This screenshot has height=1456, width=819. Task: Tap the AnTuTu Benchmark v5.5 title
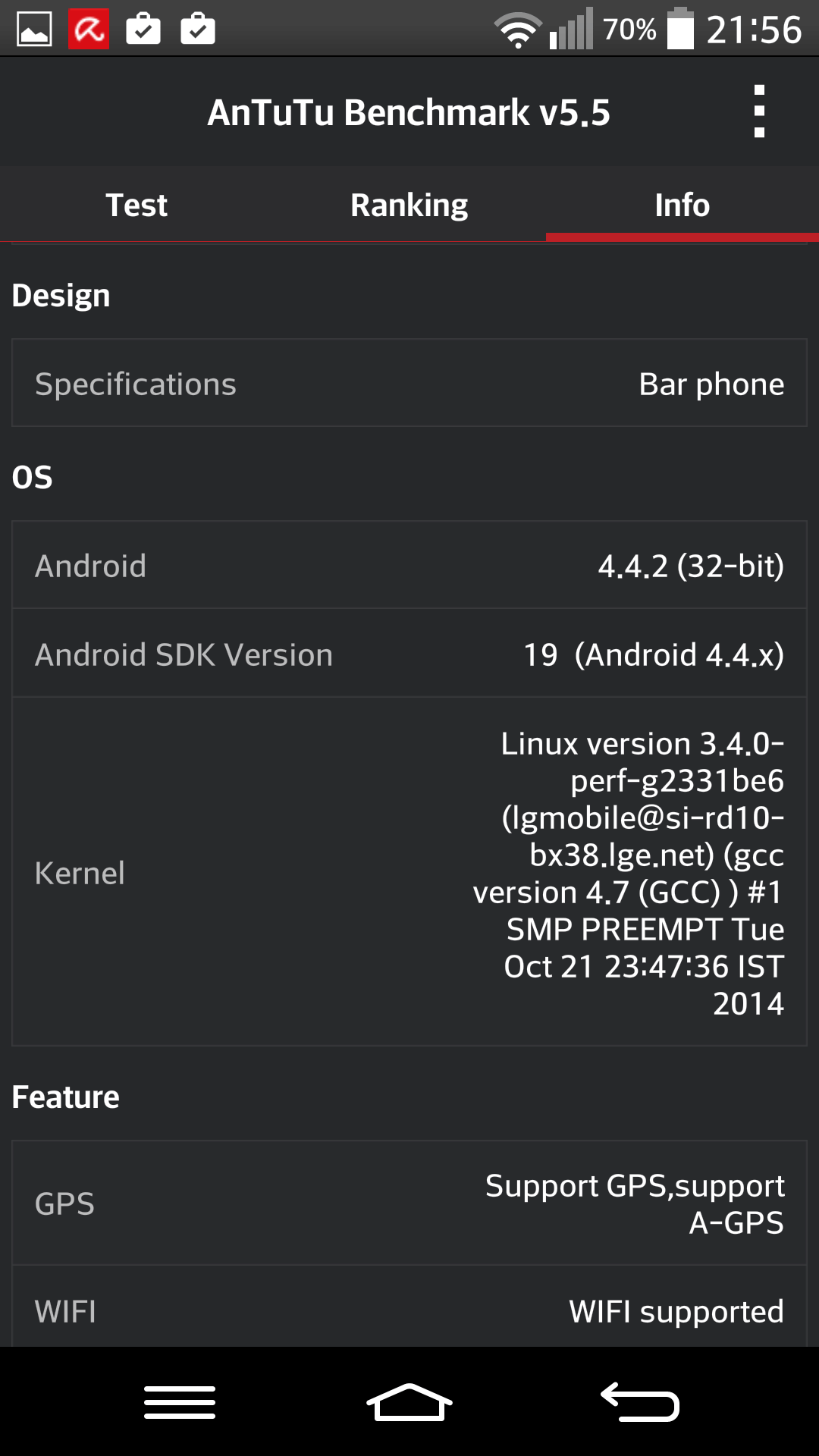coord(409,112)
